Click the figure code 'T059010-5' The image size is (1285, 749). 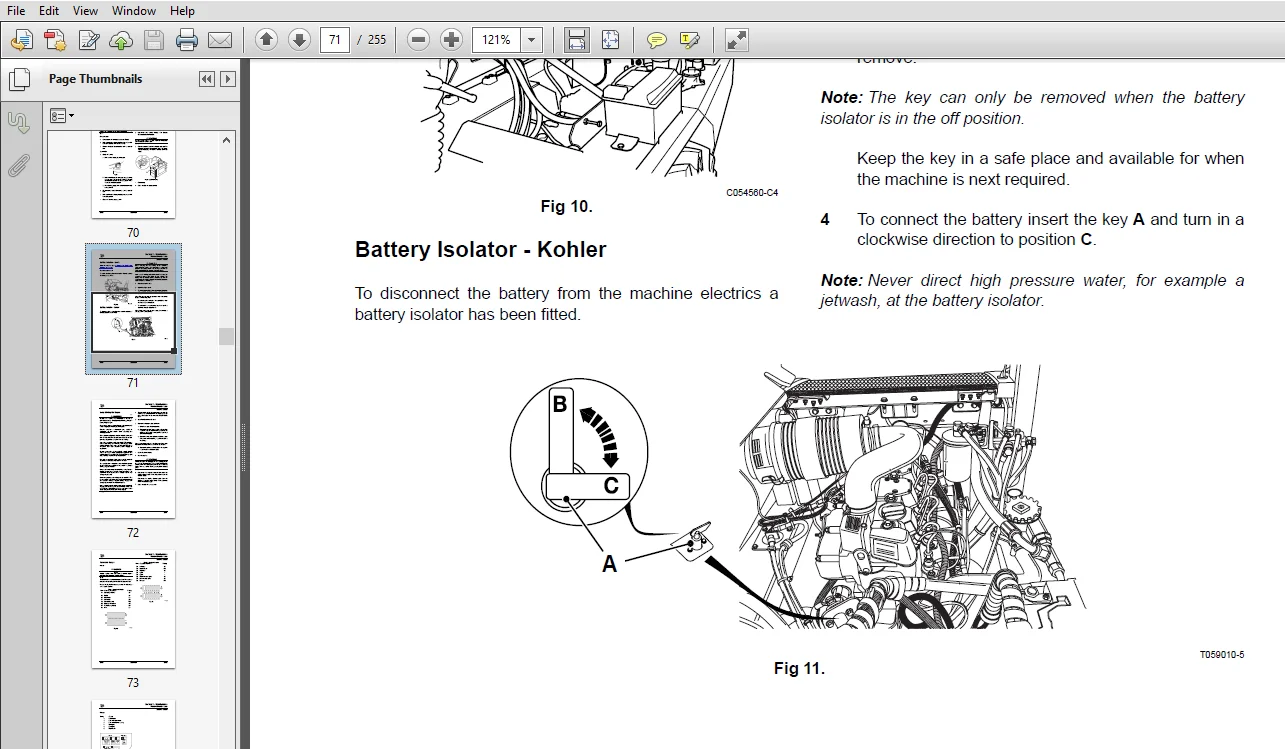(1222, 655)
